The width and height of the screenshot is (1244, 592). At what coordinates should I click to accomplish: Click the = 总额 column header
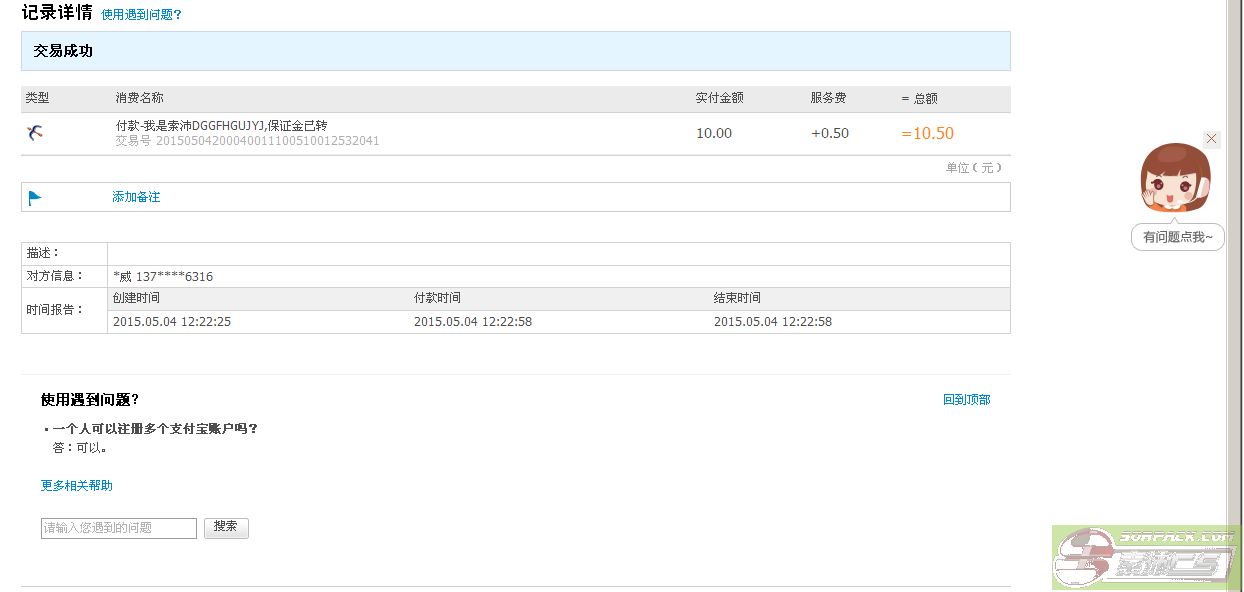pos(919,98)
